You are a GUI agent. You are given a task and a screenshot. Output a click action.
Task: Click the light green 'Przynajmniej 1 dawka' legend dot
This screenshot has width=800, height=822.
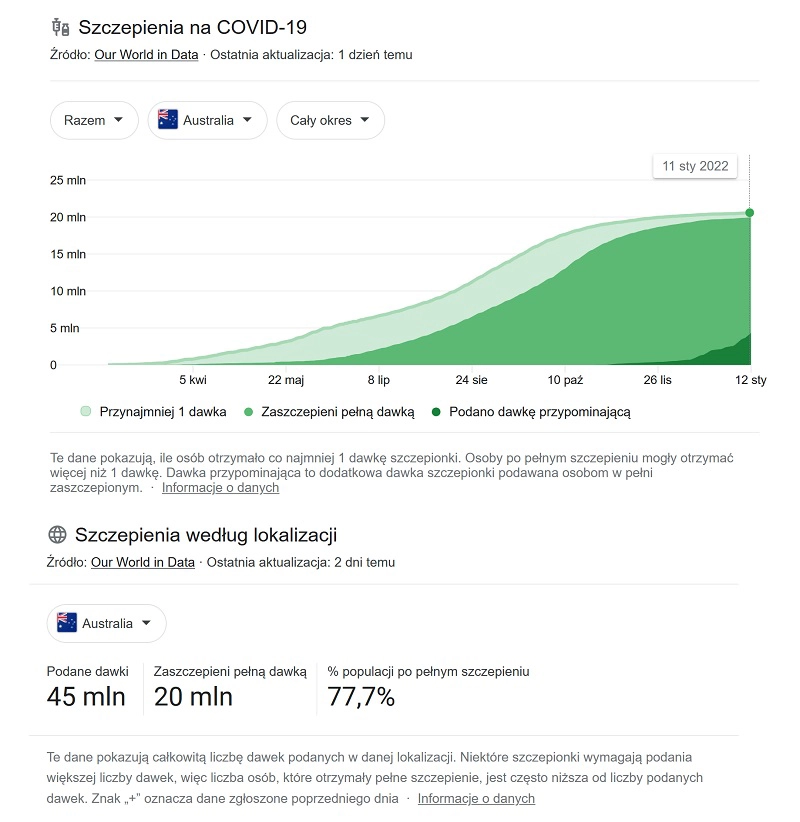coord(86,411)
